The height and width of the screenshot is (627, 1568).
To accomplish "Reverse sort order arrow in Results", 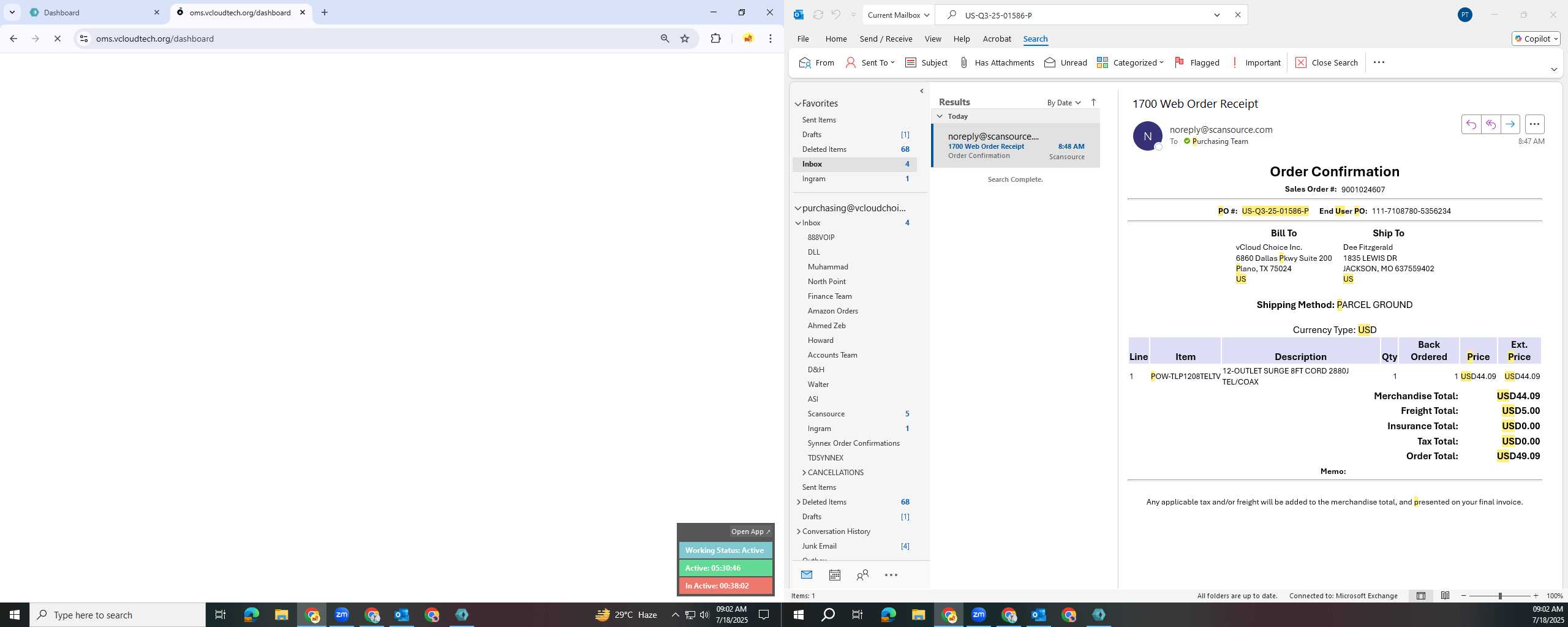I will [1093, 102].
